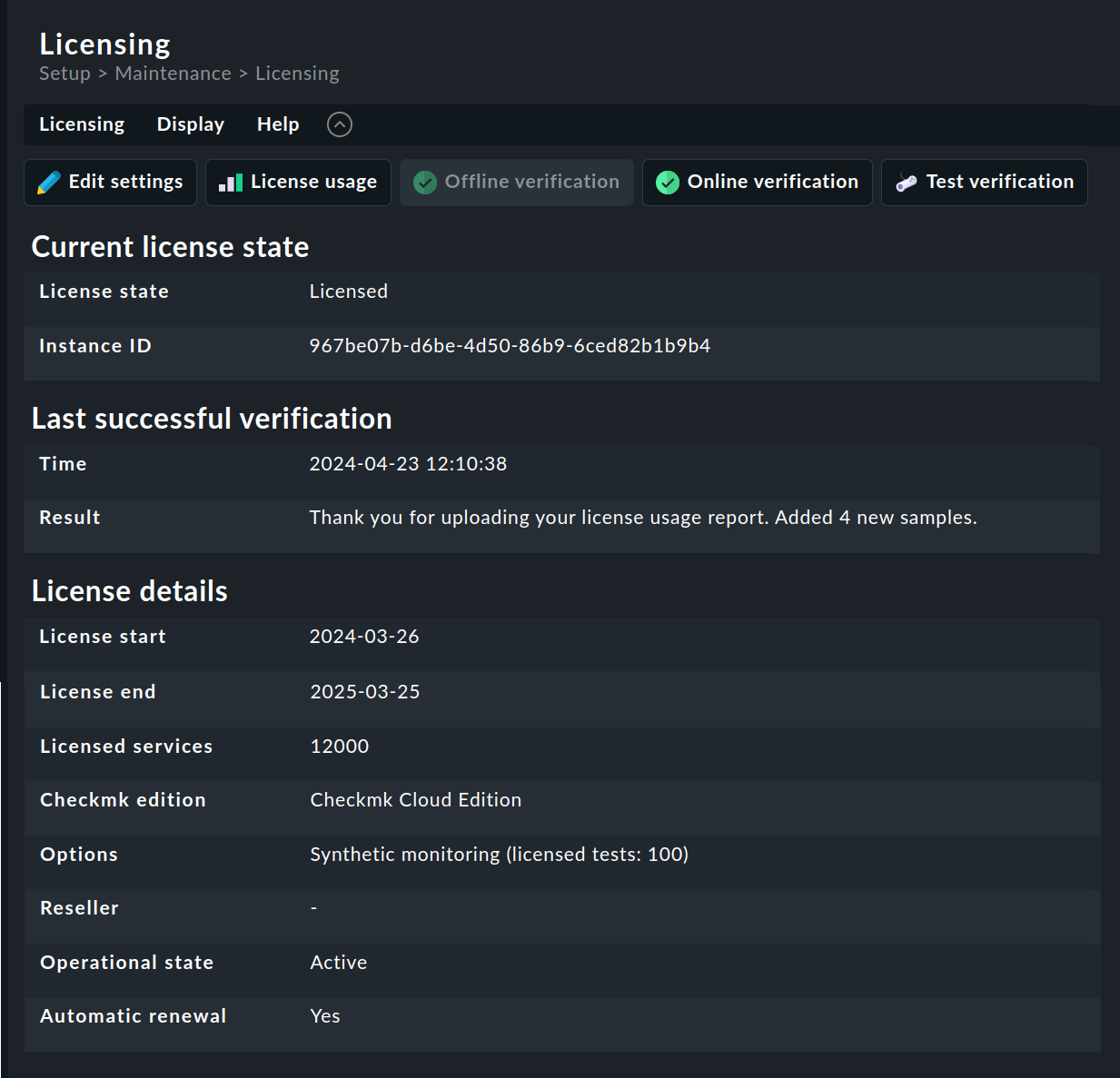The height and width of the screenshot is (1078, 1120).
Task: Open the Help menu
Action: pyautogui.click(x=278, y=124)
